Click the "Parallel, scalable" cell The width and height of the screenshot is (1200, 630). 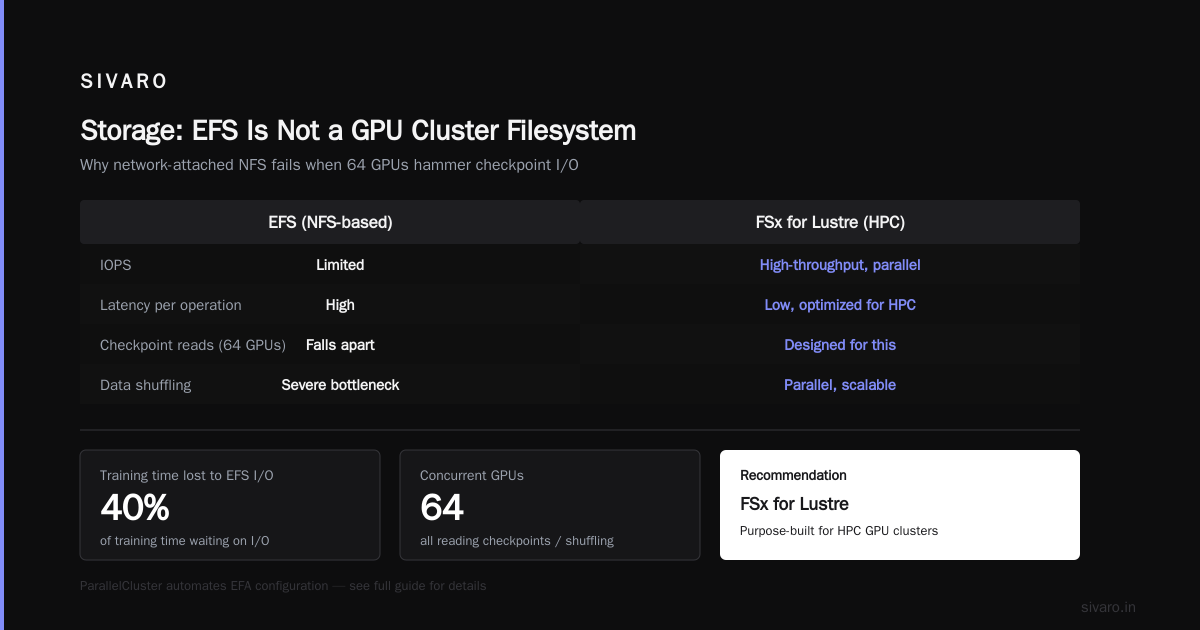tap(840, 385)
